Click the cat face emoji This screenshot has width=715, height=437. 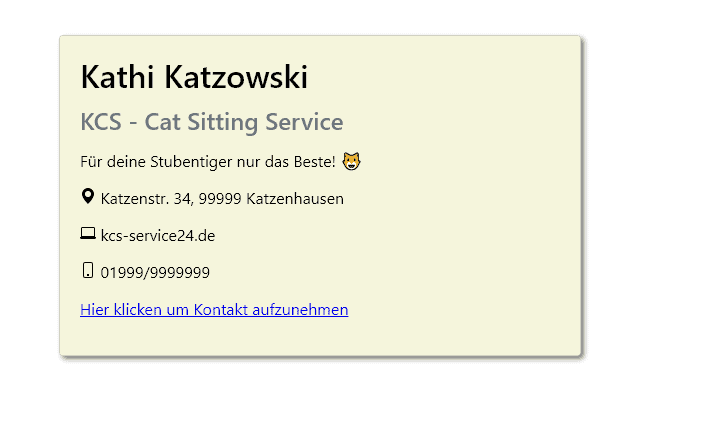tap(351, 161)
